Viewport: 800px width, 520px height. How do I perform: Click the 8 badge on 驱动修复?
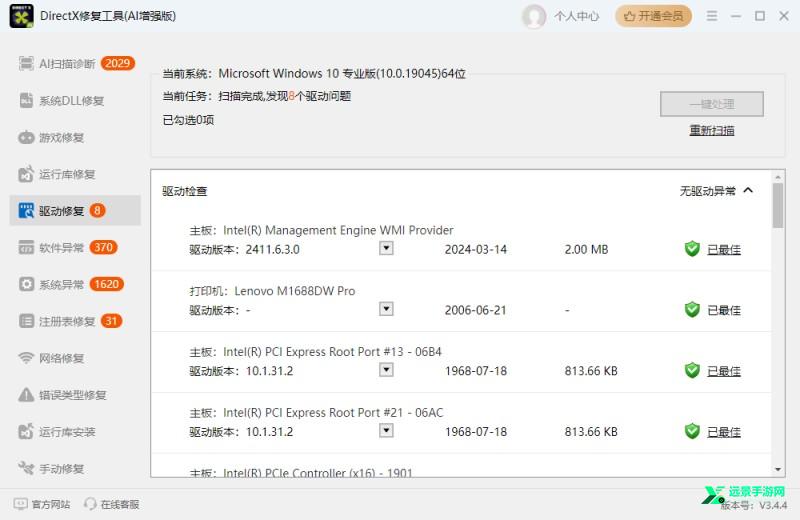[x=97, y=210]
